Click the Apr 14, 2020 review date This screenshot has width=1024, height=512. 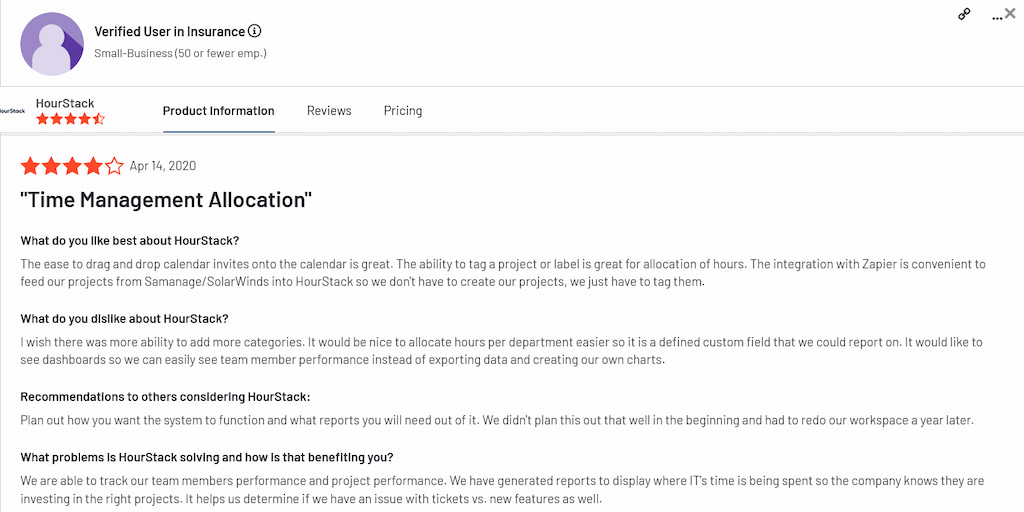coord(163,166)
